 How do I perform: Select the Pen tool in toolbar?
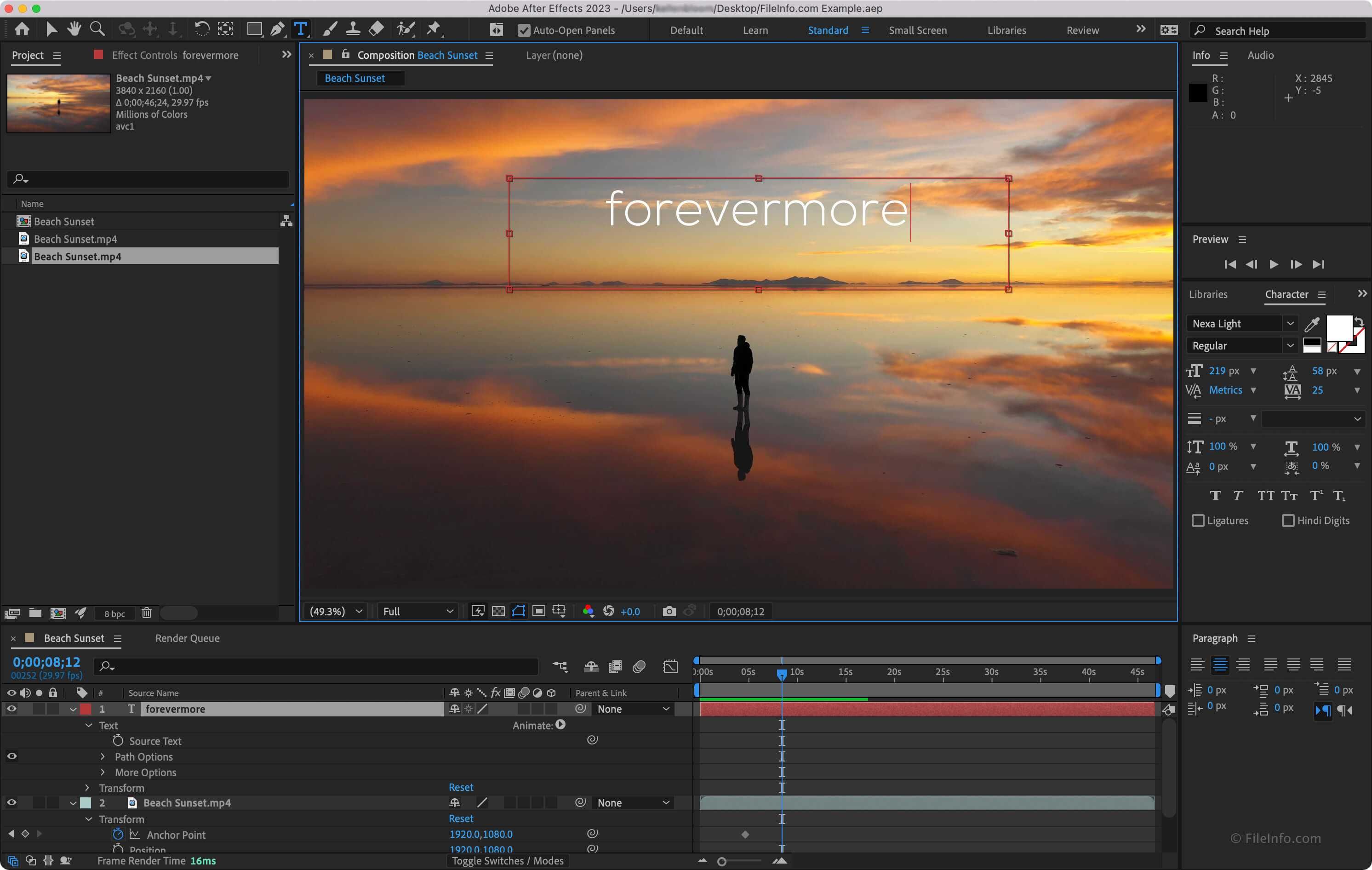coord(276,29)
